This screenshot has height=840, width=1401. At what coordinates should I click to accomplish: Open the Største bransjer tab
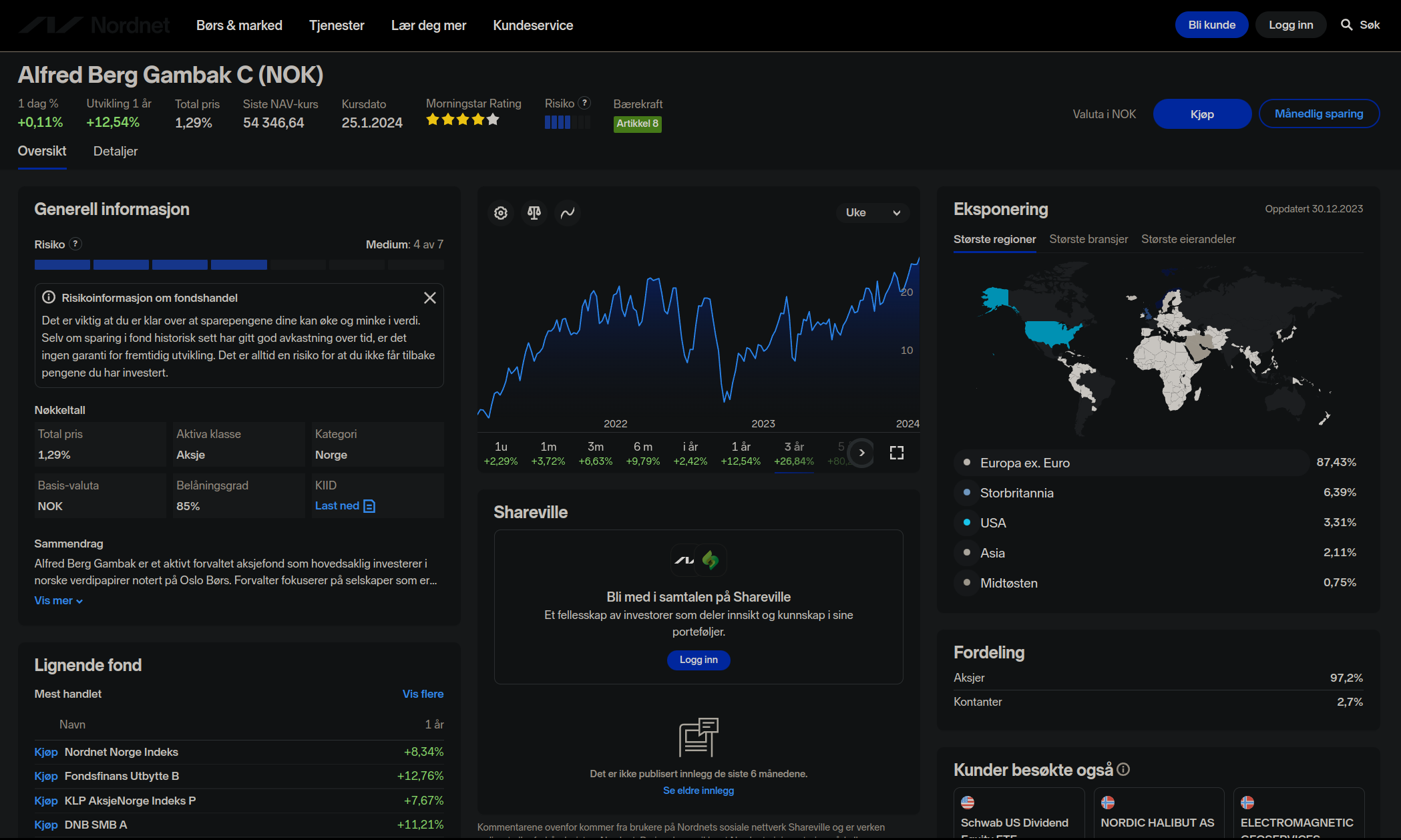tap(1088, 239)
